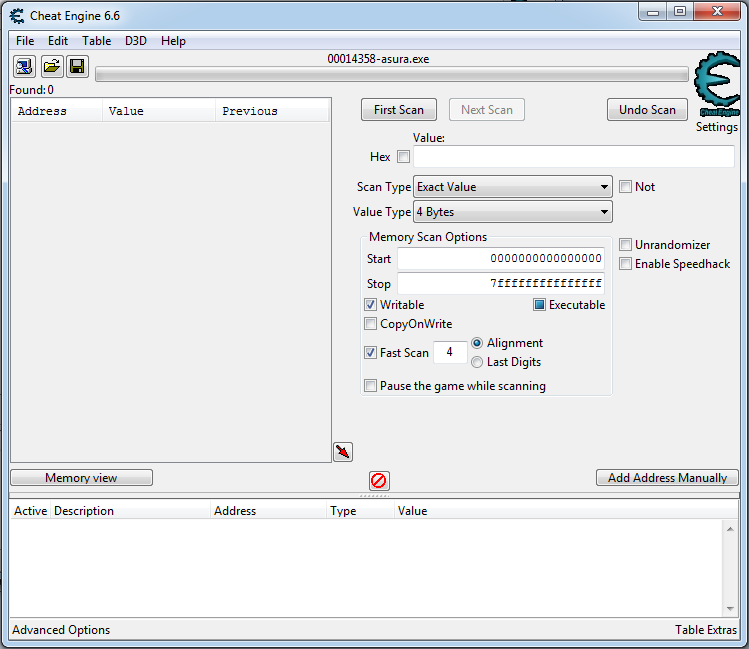Click the Settings label
Screen dimensions: 749x649
(717, 127)
